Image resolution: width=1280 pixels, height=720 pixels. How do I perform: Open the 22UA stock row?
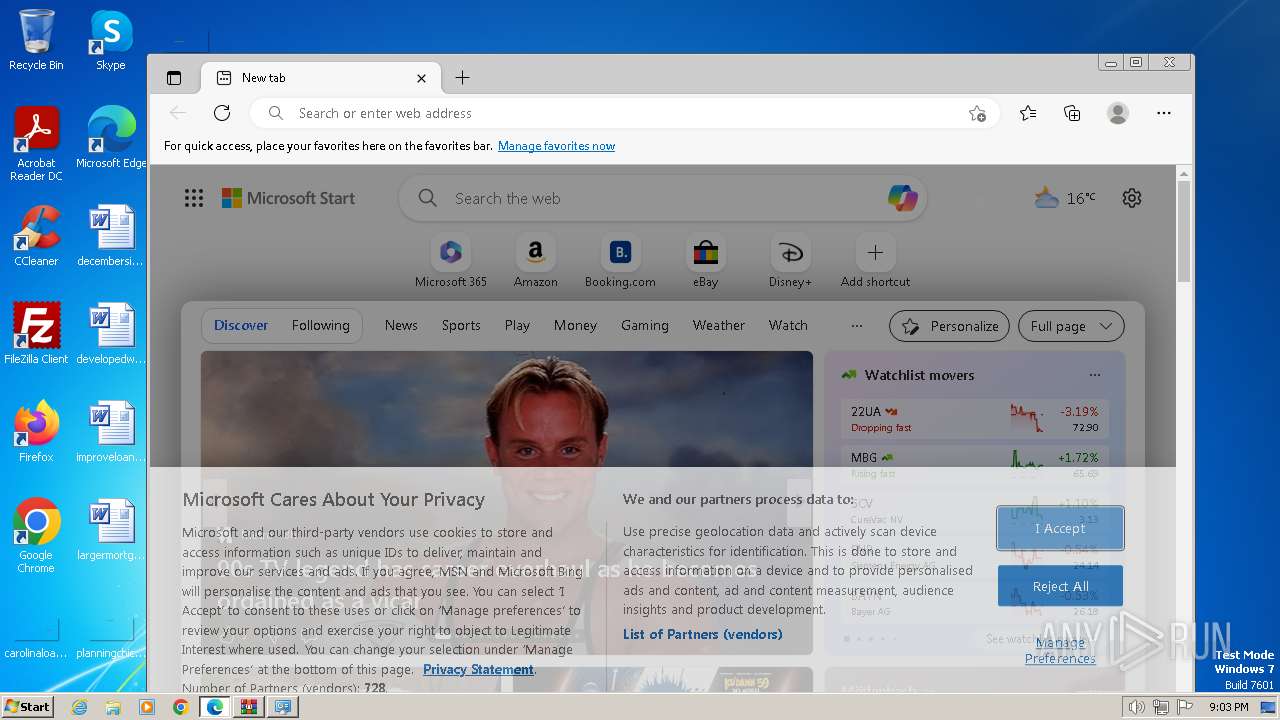point(974,419)
